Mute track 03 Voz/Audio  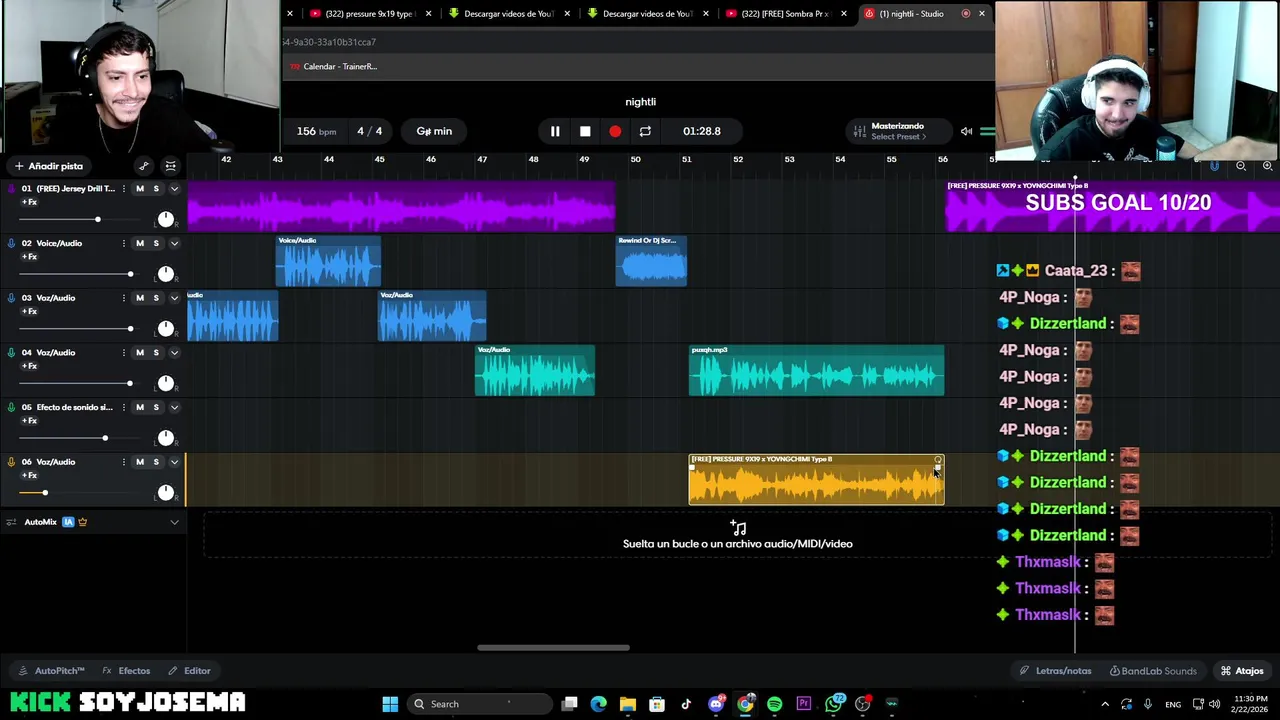click(x=140, y=298)
